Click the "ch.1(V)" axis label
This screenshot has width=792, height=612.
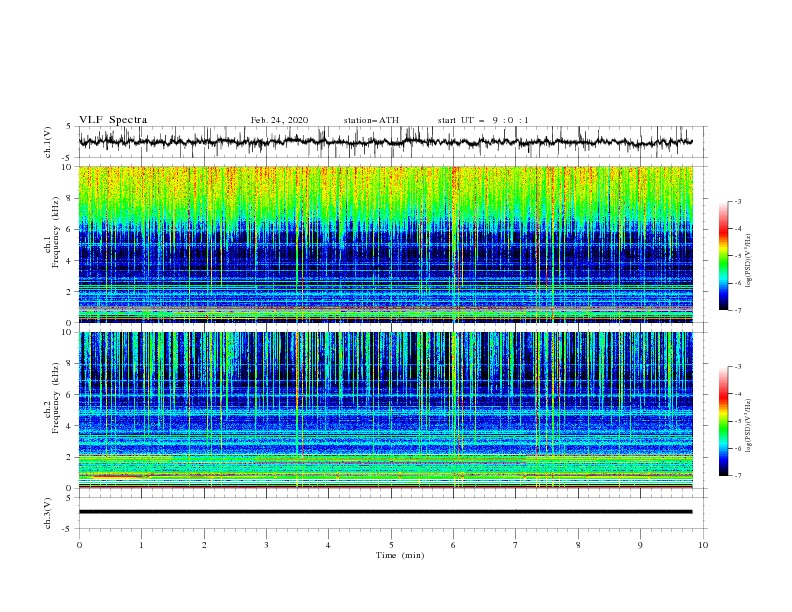tap(48, 142)
